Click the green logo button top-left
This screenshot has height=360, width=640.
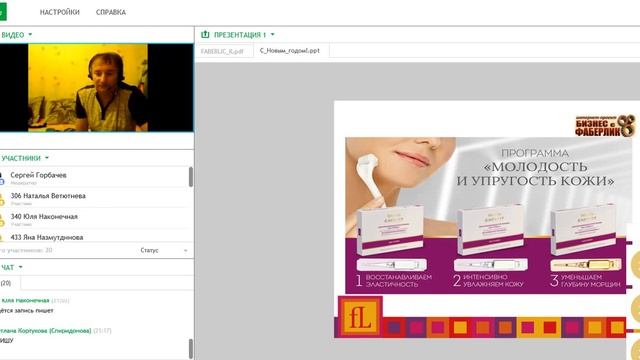3,12
